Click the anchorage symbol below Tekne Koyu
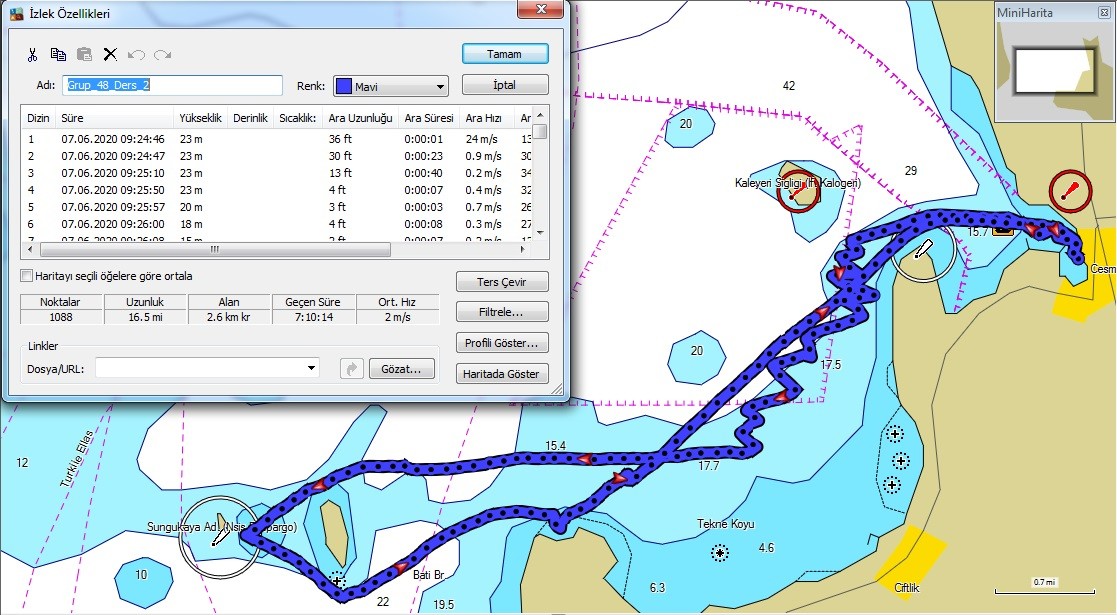Viewport: 1117px width, 615px height. tap(719, 552)
